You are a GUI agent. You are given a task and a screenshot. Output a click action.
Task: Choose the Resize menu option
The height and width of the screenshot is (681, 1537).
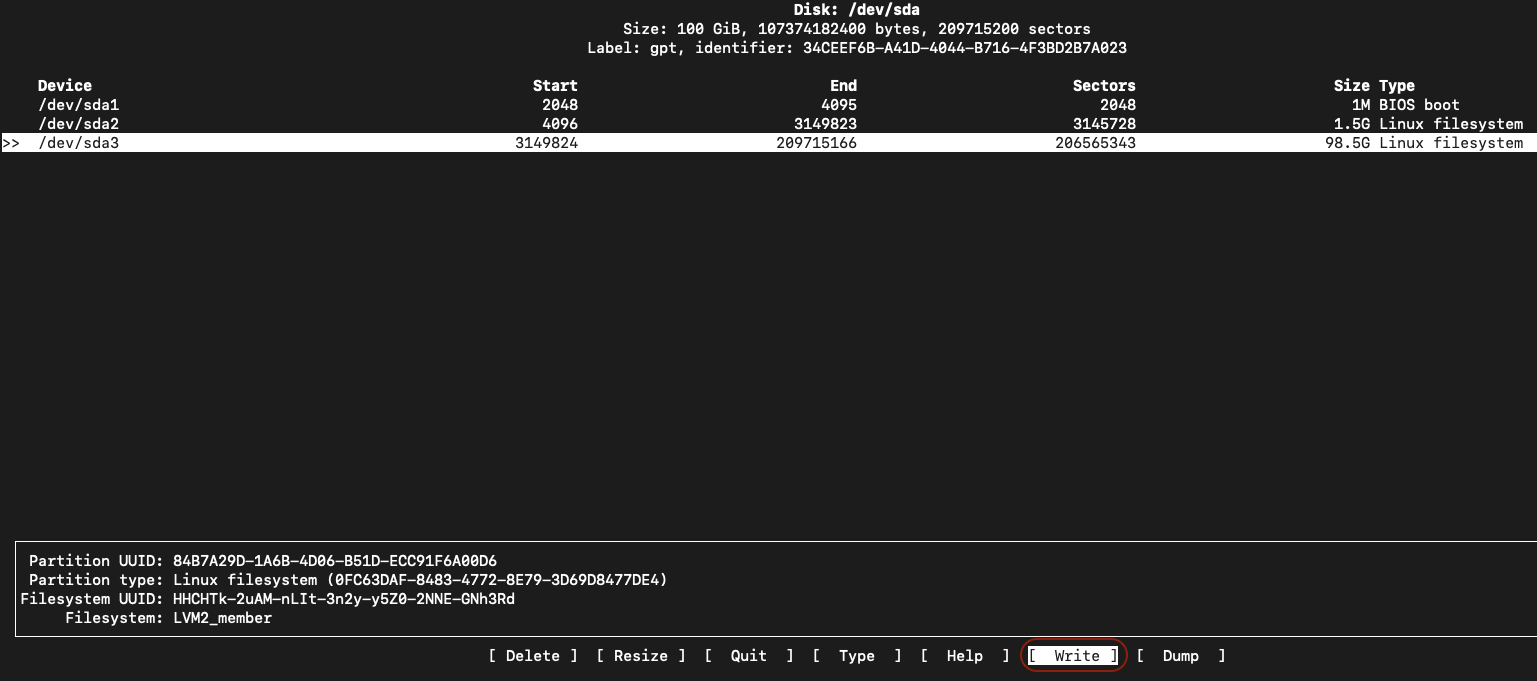click(x=640, y=656)
